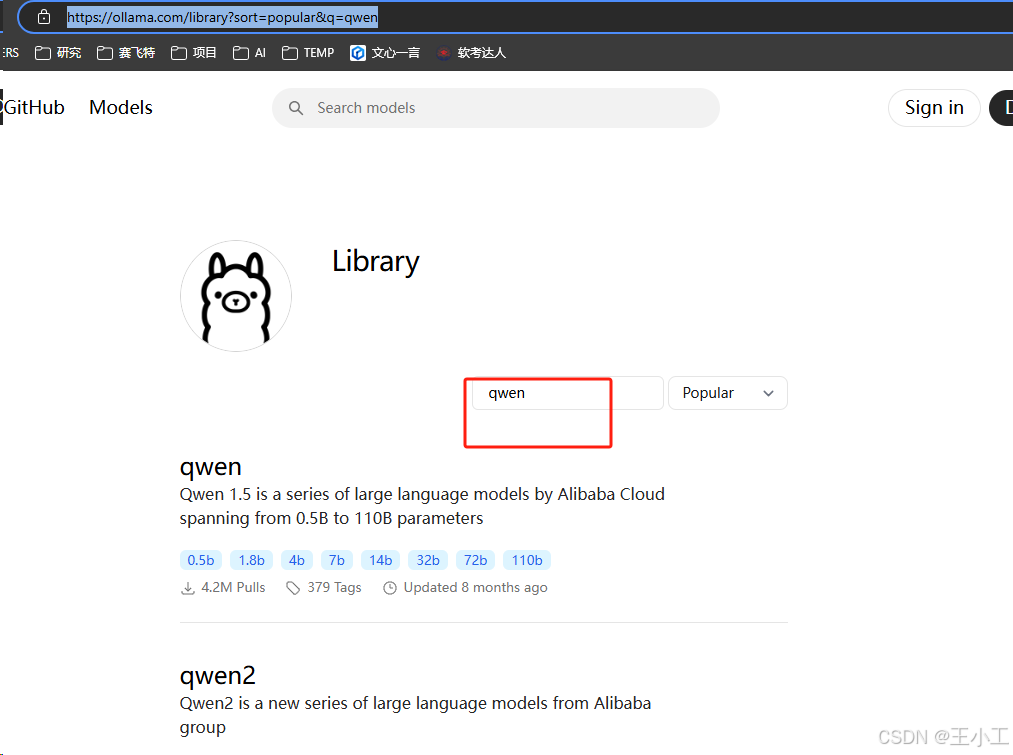Click the download Pulls icon under qwen

coord(187,588)
